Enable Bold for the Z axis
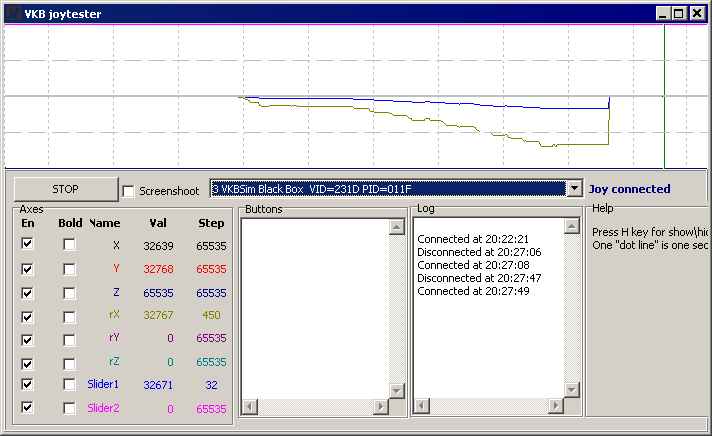Image resolution: width=712 pixels, height=436 pixels. [69, 293]
